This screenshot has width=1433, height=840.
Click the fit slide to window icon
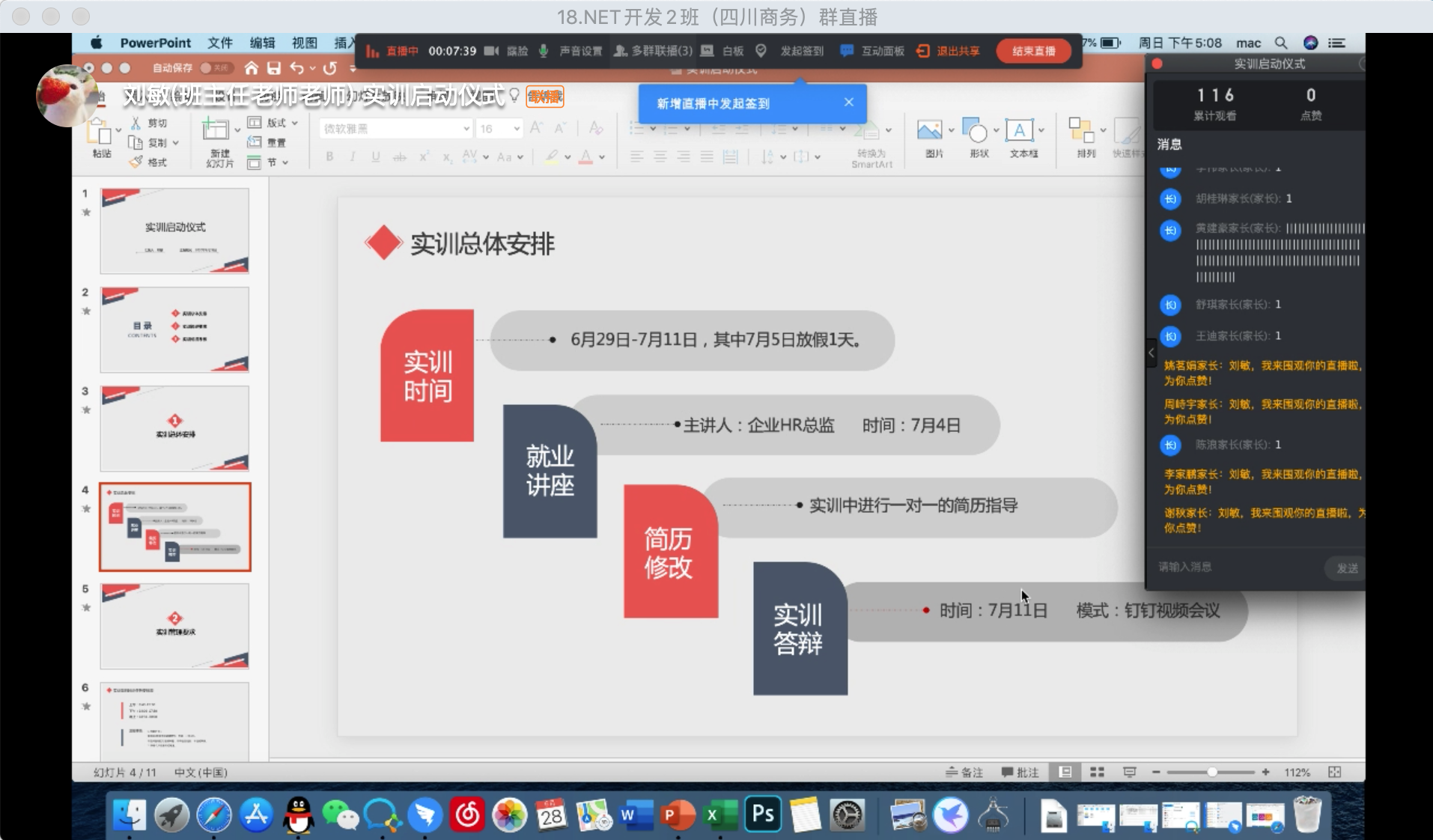click(x=1334, y=772)
